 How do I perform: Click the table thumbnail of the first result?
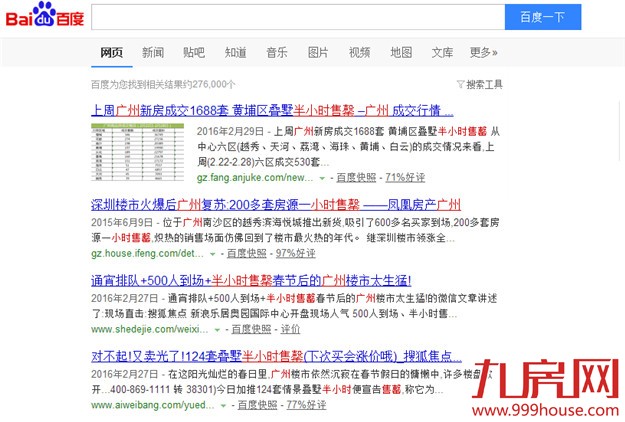tap(138, 152)
